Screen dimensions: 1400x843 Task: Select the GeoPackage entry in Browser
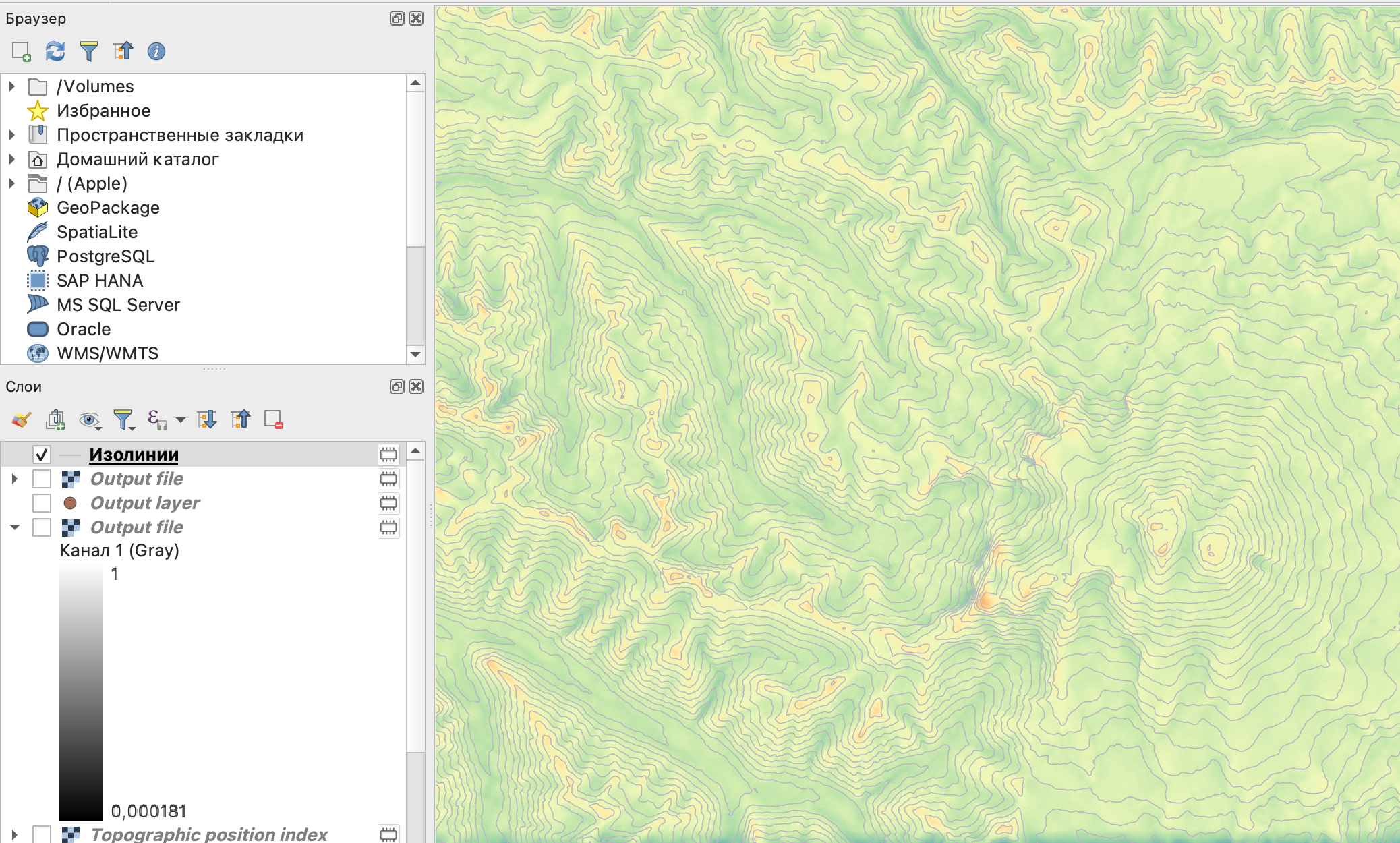108,208
